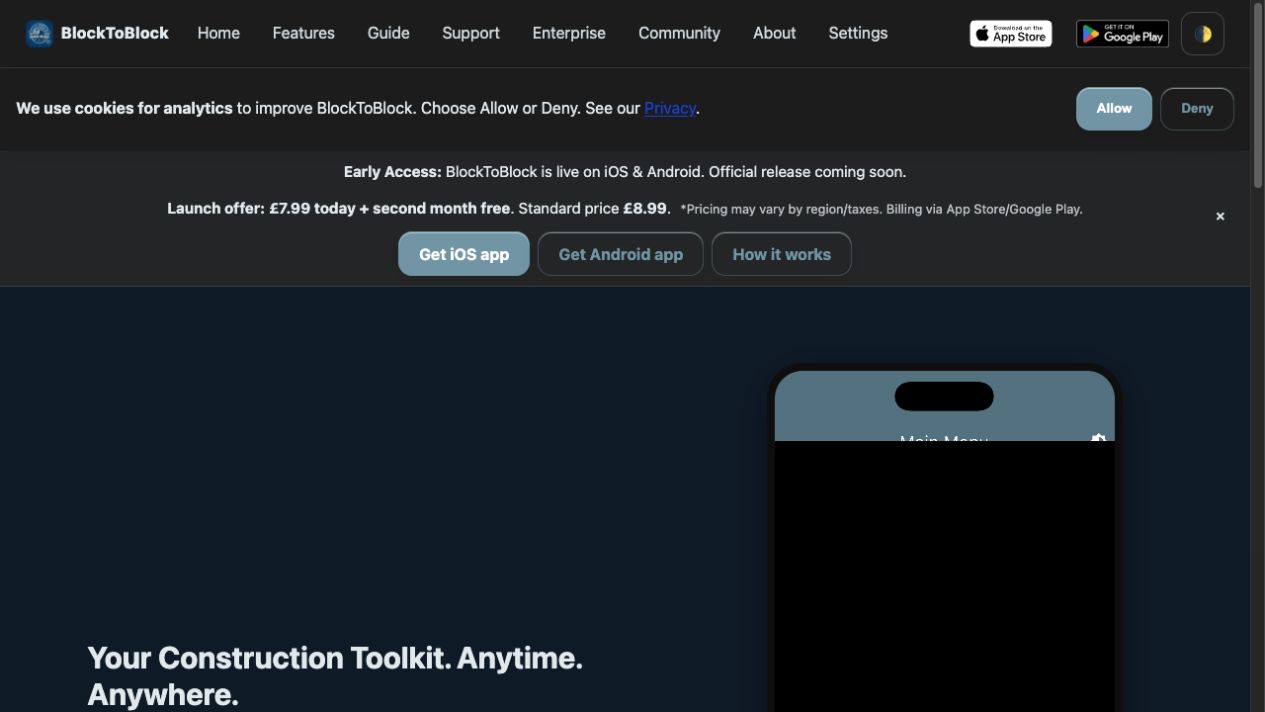
Task: Click the Get iOS app button
Action: pyautogui.click(x=464, y=254)
